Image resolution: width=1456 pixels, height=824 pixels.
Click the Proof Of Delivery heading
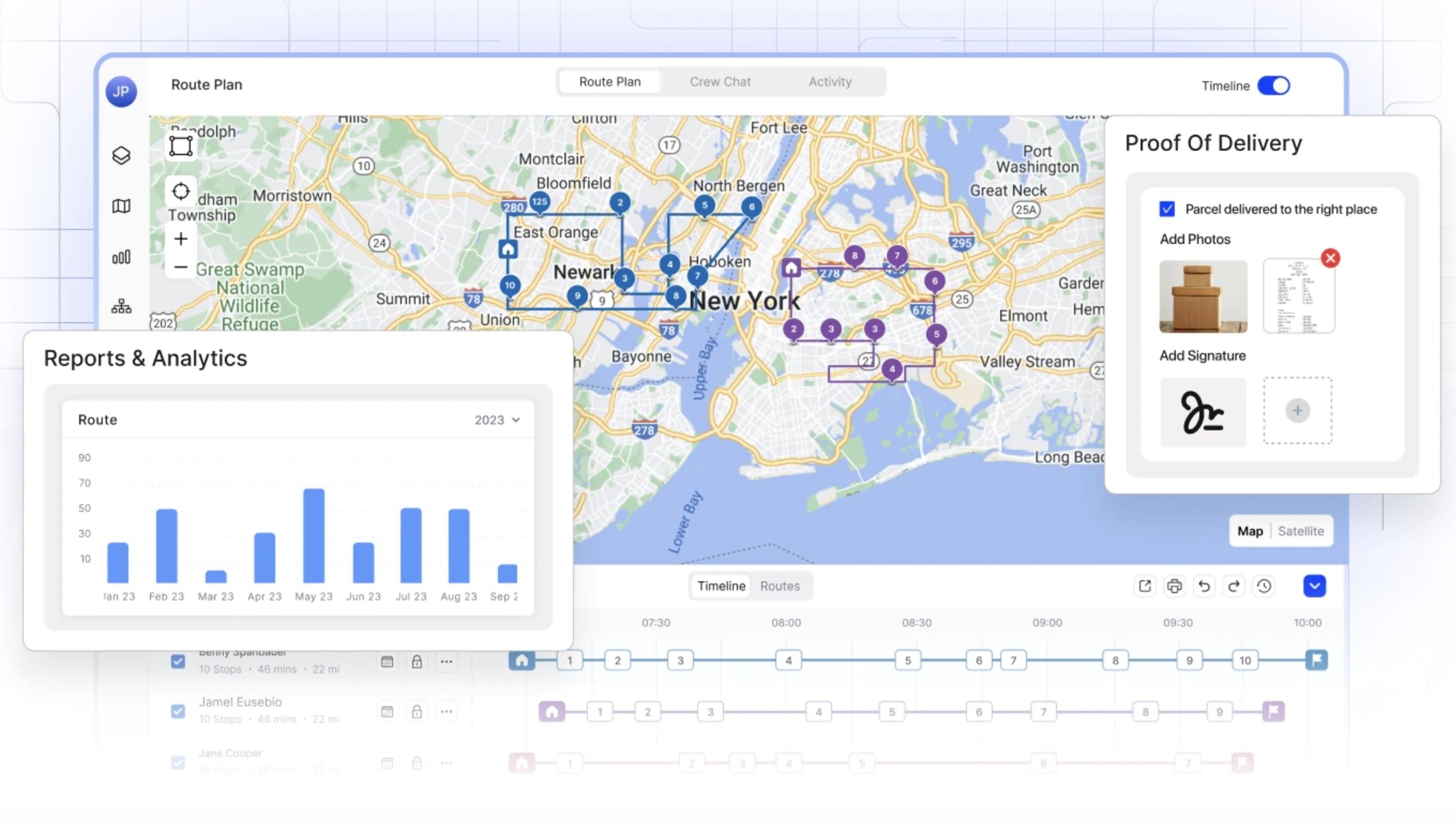click(x=1214, y=143)
